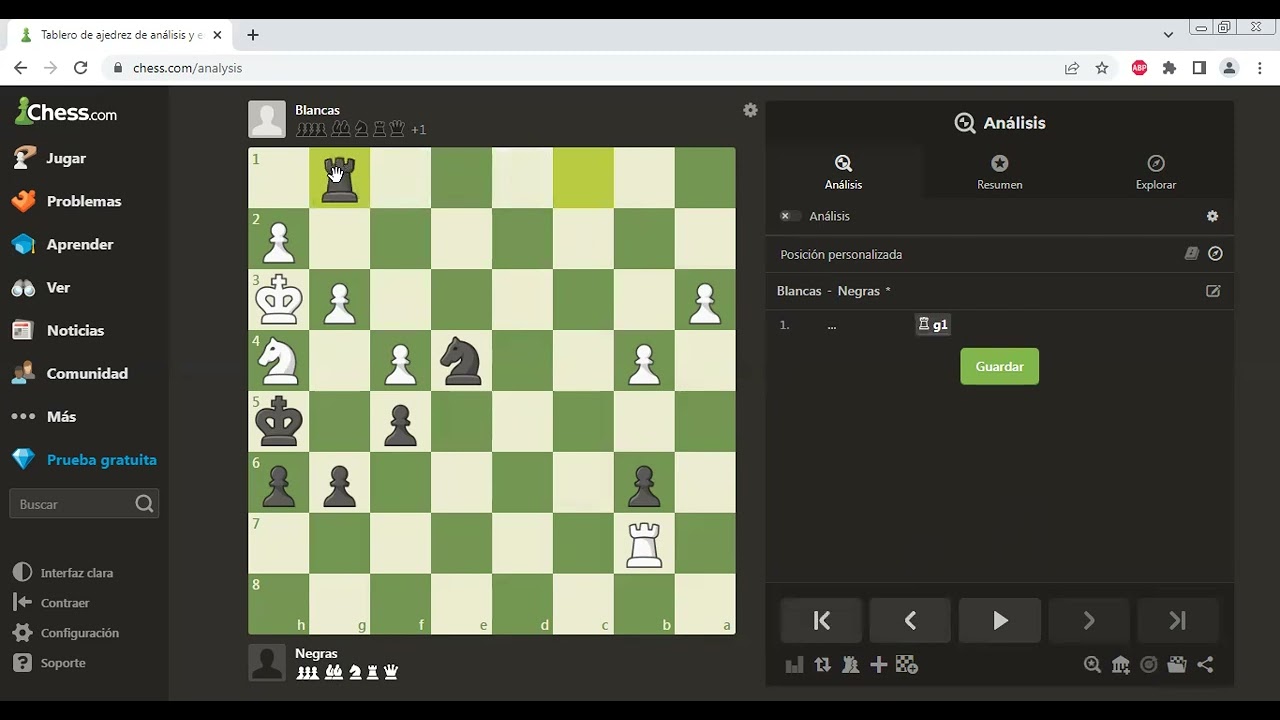Click the white rook on b7

click(644, 544)
